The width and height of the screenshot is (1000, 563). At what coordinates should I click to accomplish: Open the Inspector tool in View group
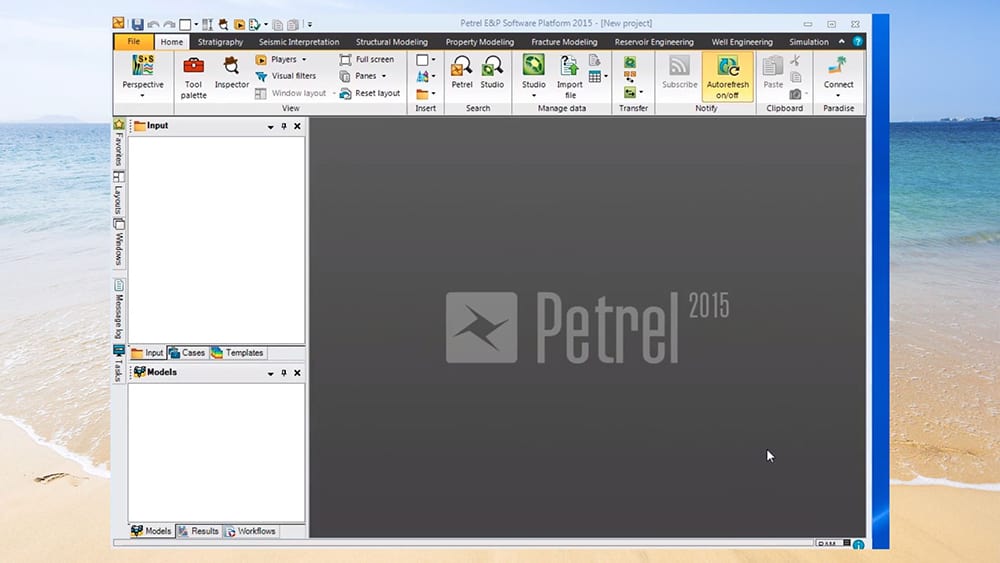tap(231, 65)
